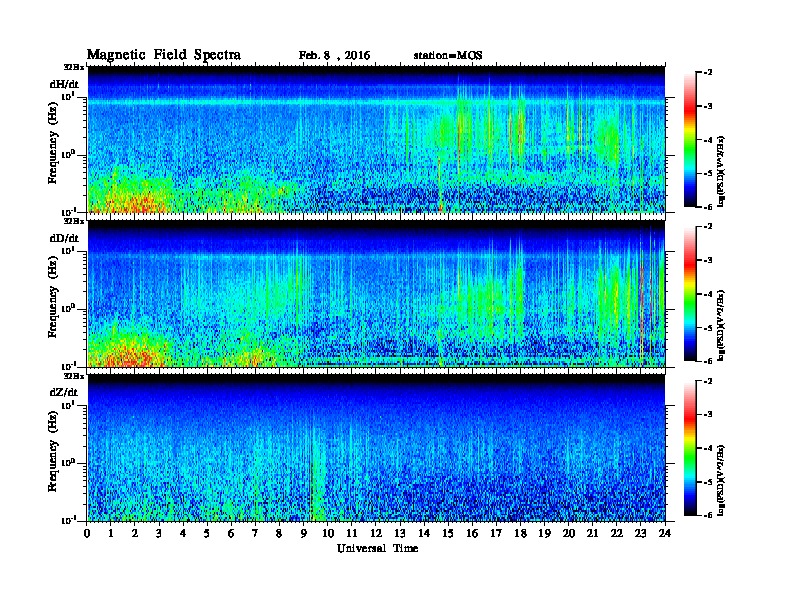Image resolution: width=792 pixels, height=612 pixels.
Task: Click the hour "2" tick label
Action: (x=135, y=533)
